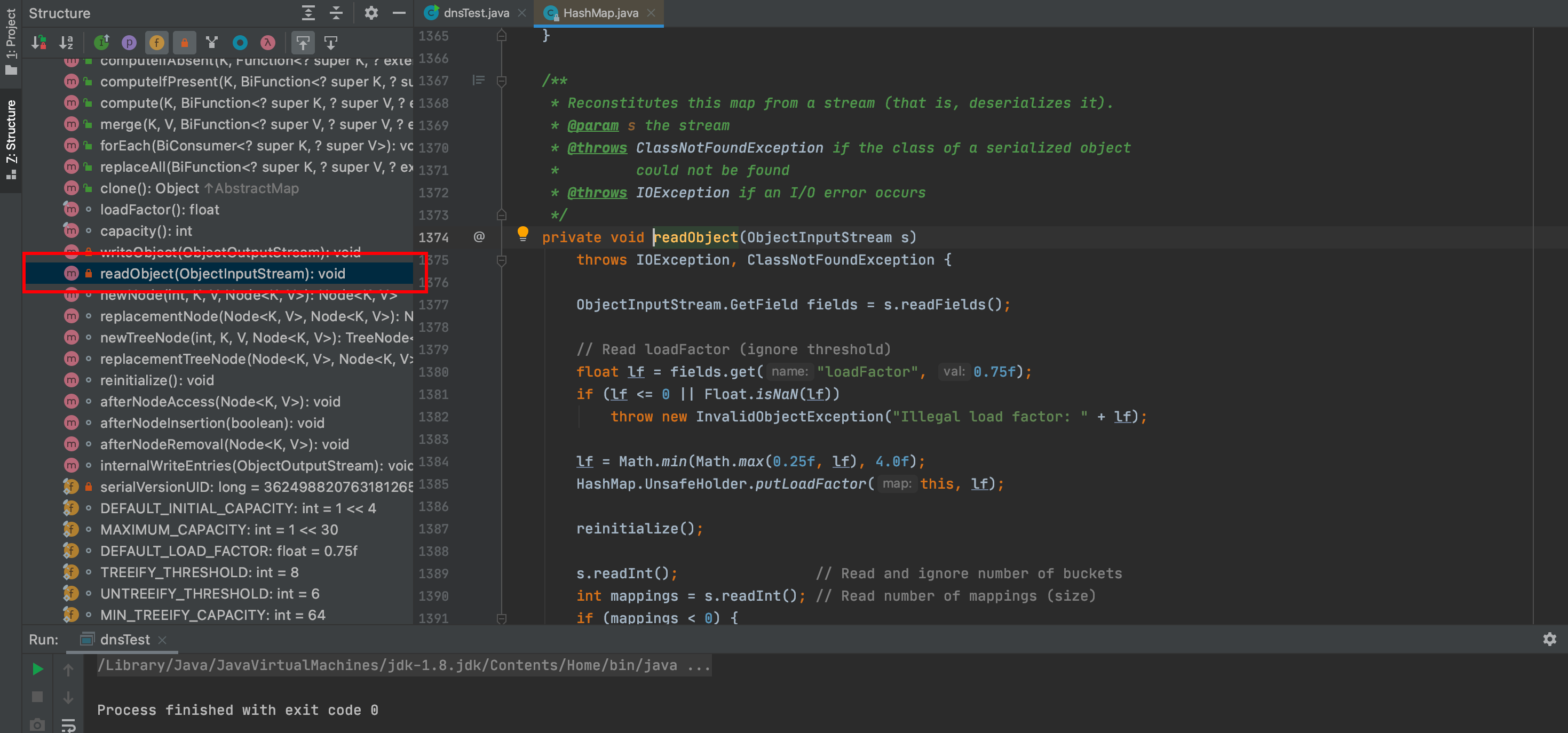
Task: Fold the Javadoc comment at line 1367
Action: (x=502, y=81)
